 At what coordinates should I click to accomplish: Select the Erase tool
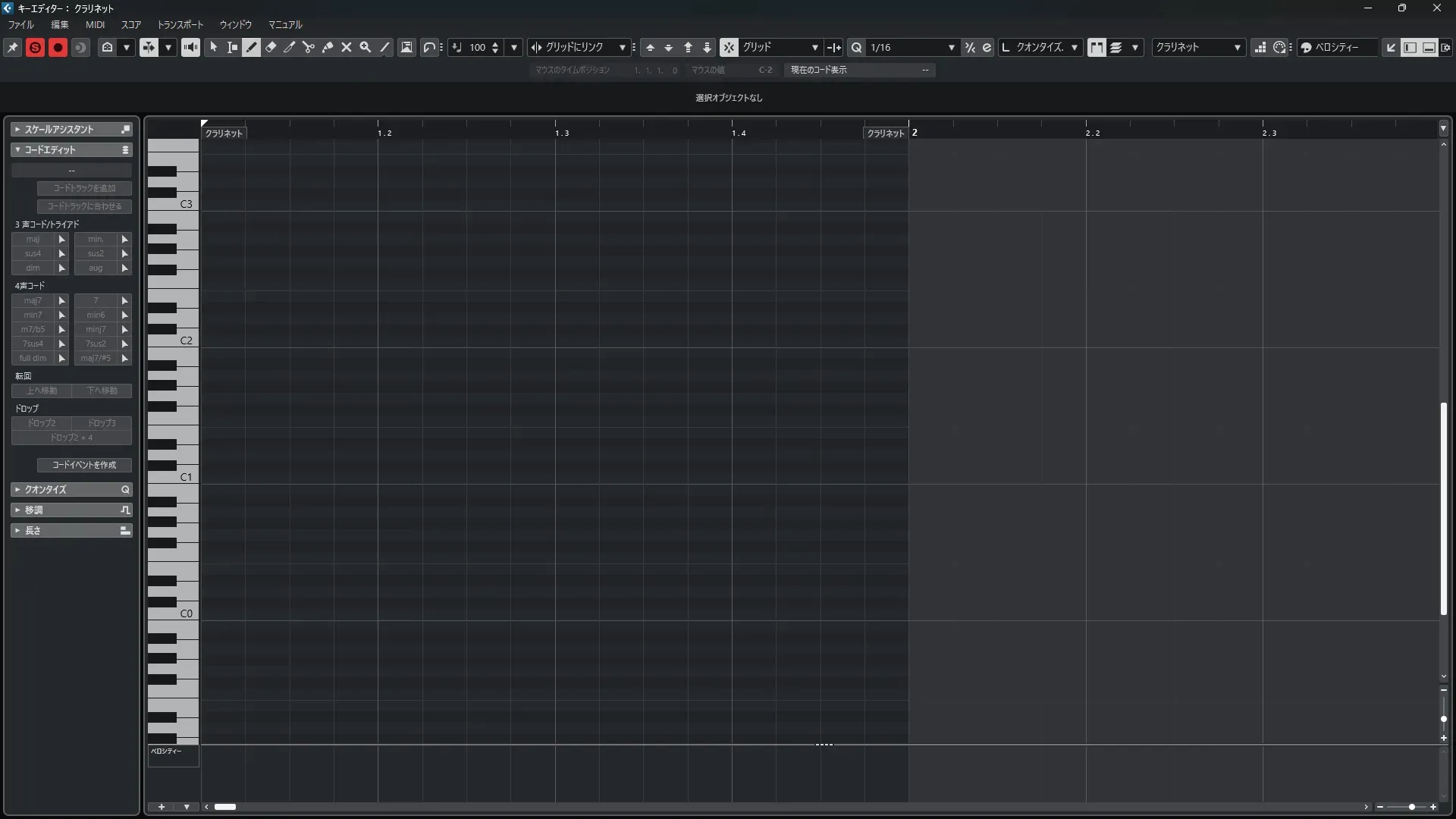click(271, 47)
